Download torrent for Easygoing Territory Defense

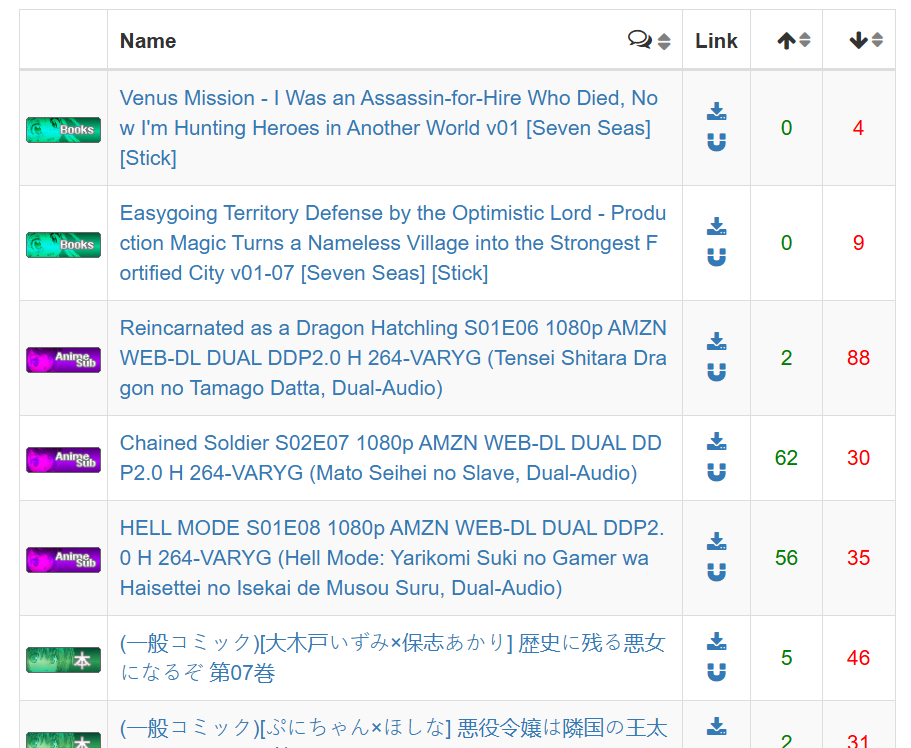point(716,227)
